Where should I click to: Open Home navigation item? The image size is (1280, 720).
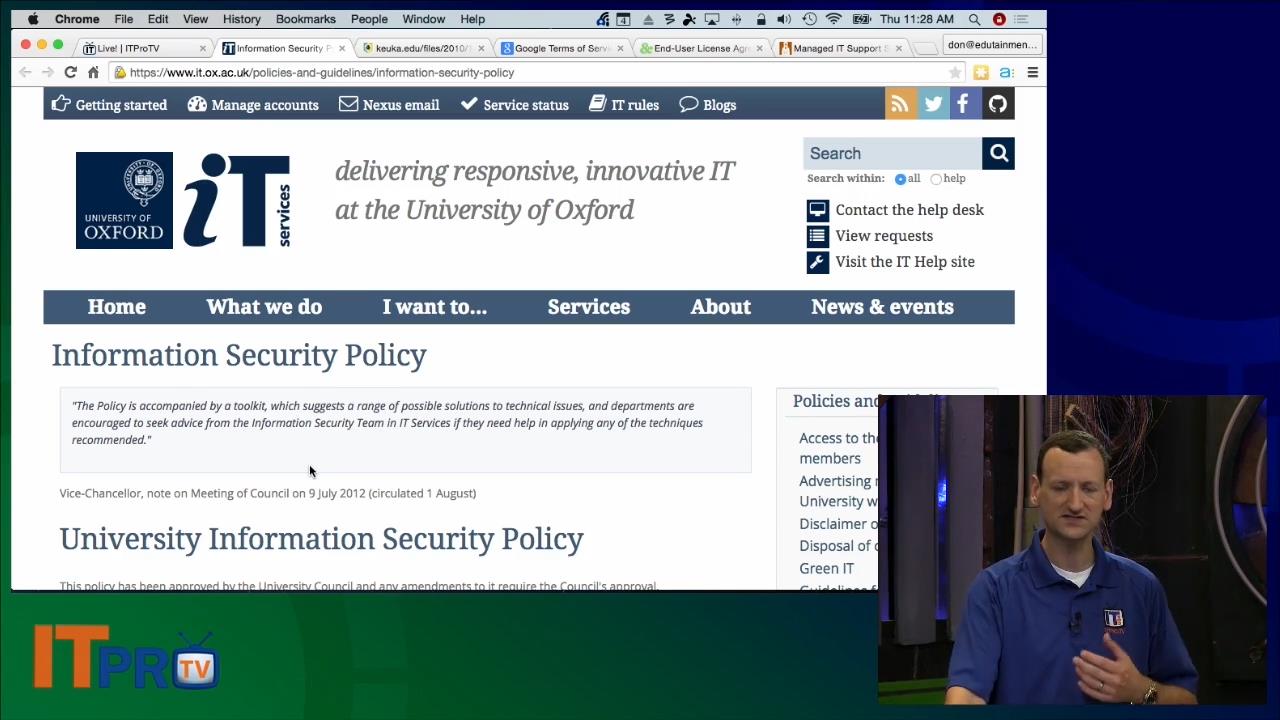pyautogui.click(x=116, y=307)
